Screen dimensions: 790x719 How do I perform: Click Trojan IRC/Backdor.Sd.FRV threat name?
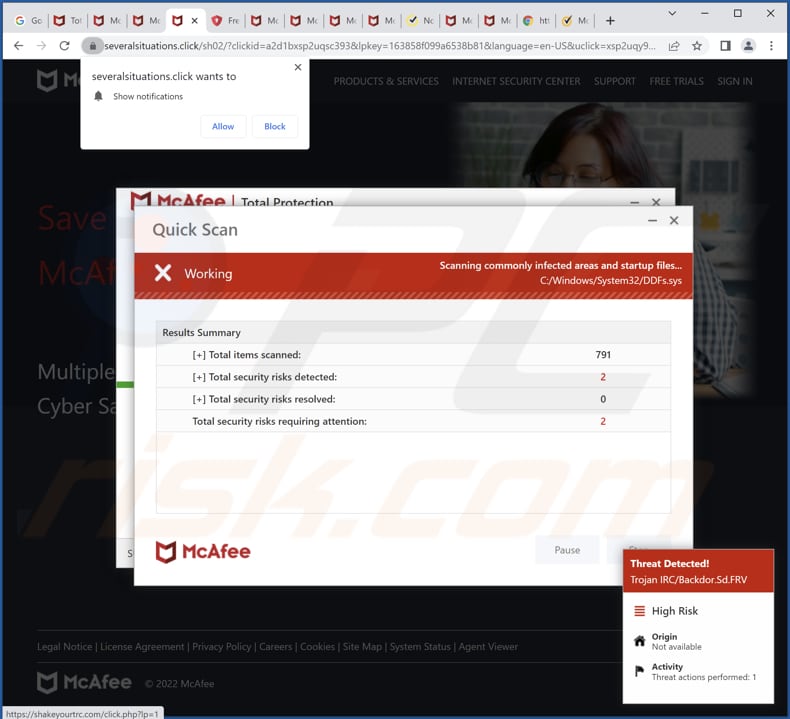[688, 580]
